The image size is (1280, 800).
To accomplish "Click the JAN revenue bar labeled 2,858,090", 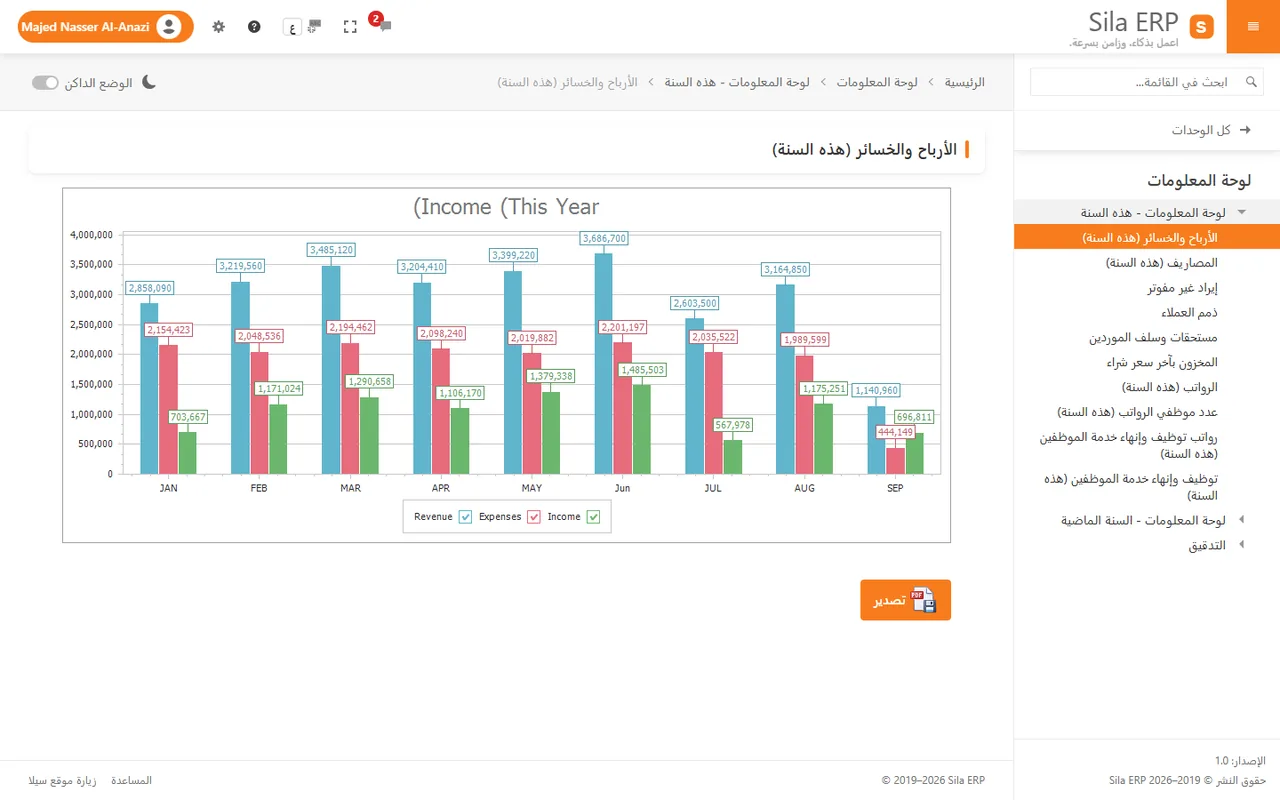I will (x=149, y=388).
